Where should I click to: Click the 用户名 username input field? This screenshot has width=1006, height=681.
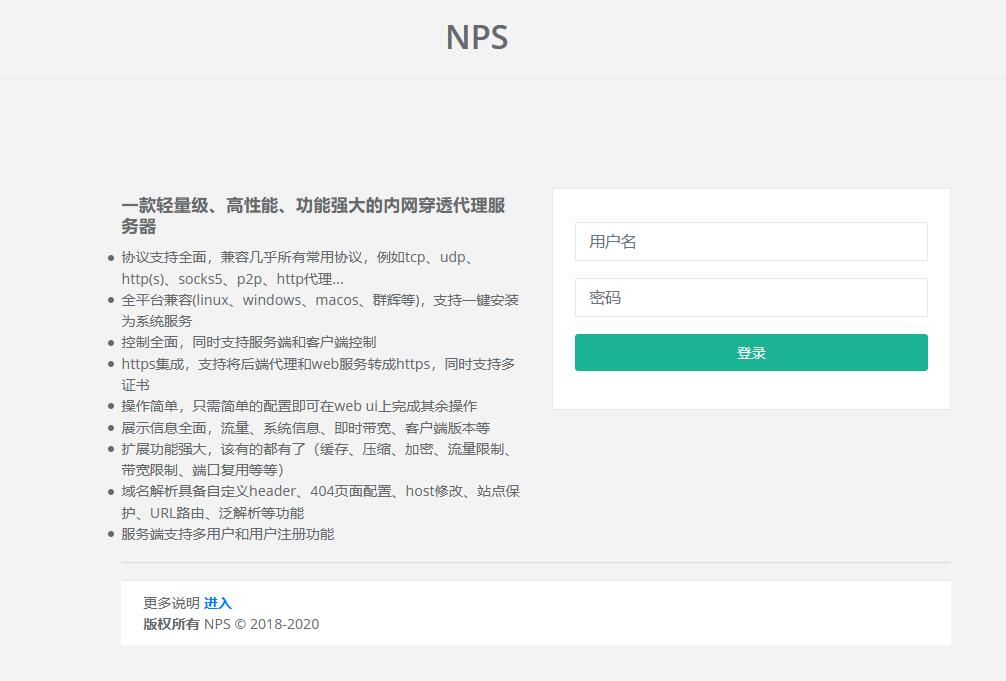click(750, 241)
